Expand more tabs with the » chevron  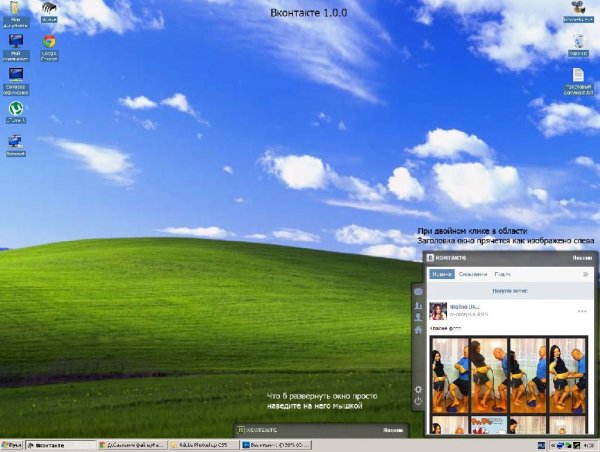coord(585,274)
